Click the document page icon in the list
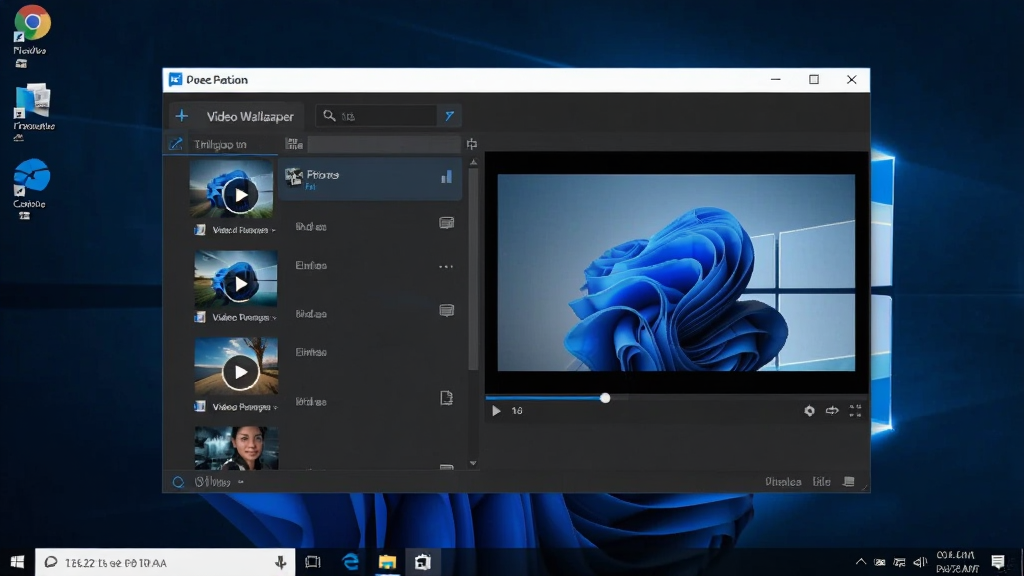The width and height of the screenshot is (1024, 576). tap(447, 398)
